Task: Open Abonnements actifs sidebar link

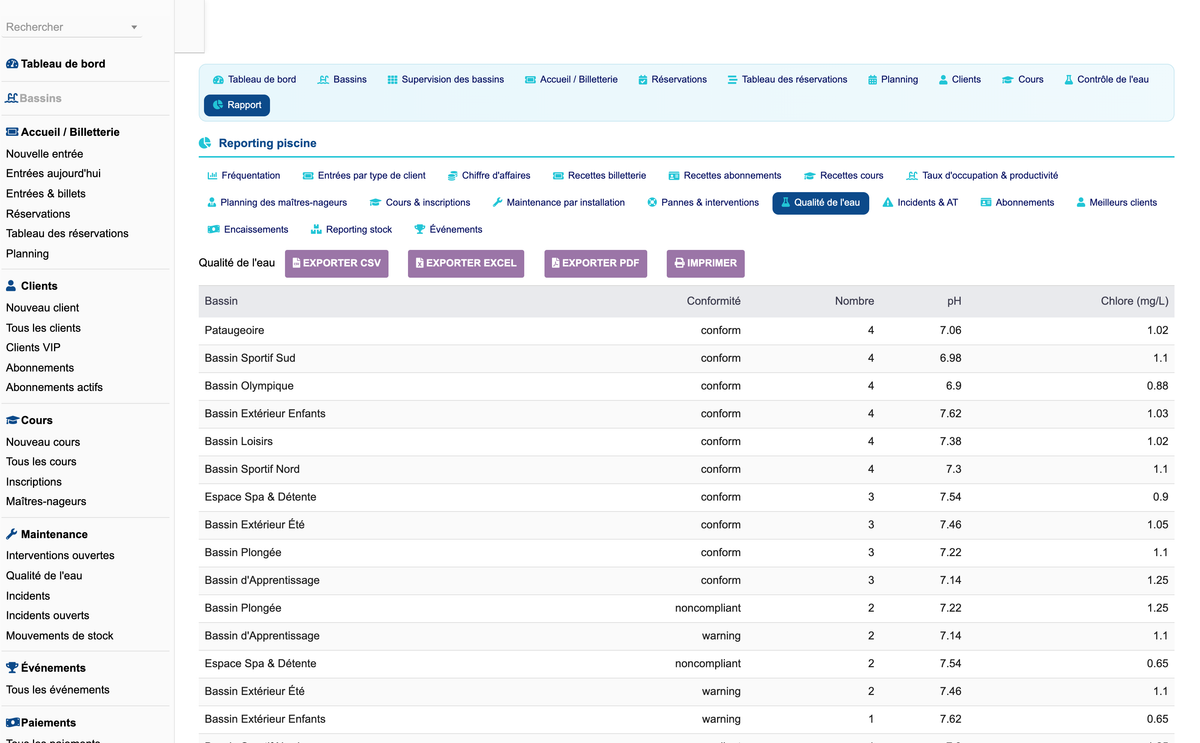Action: click(x=54, y=388)
